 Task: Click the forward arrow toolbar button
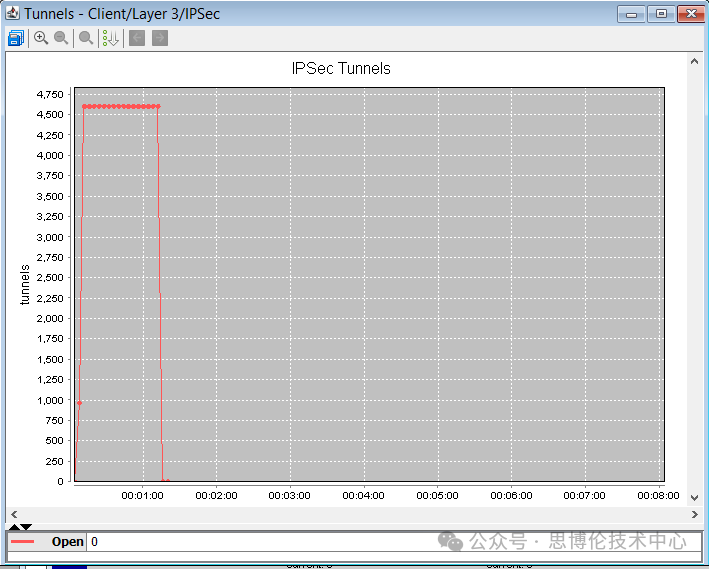[x=159, y=38]
